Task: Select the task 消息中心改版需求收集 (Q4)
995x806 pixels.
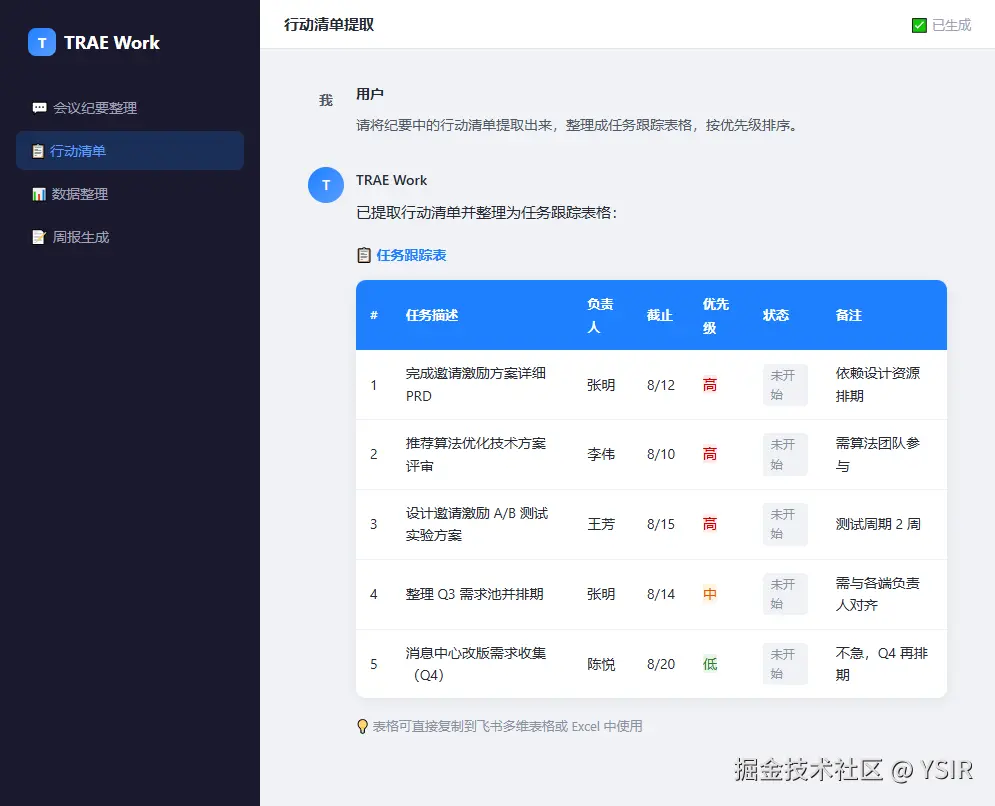Action: pos(476,664)
